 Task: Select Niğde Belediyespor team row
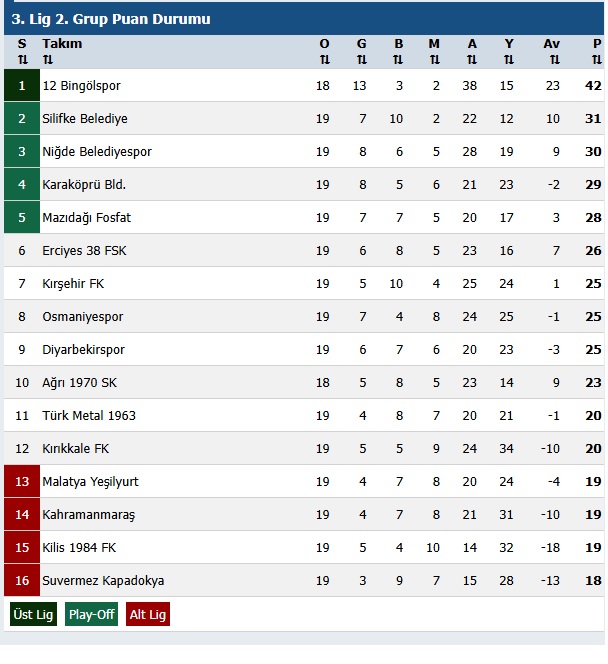(96, 152)
